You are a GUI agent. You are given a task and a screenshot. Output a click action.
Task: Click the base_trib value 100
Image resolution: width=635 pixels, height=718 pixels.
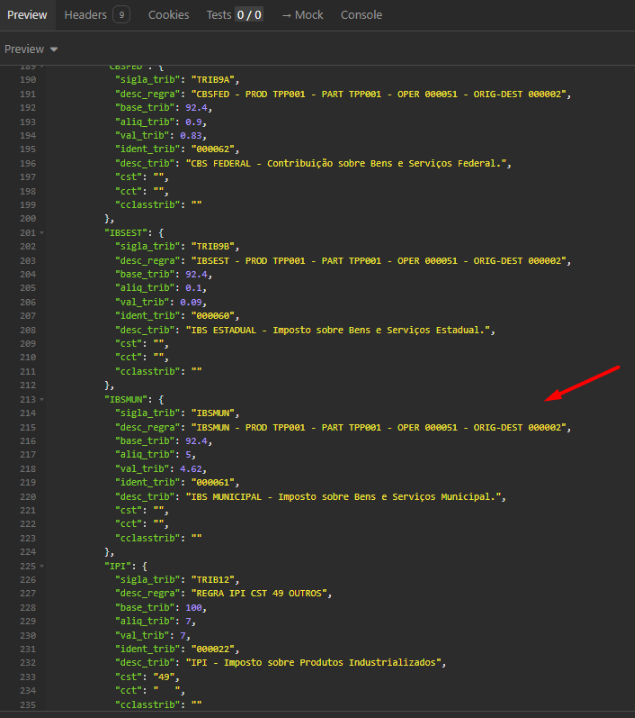click(197, 607)
